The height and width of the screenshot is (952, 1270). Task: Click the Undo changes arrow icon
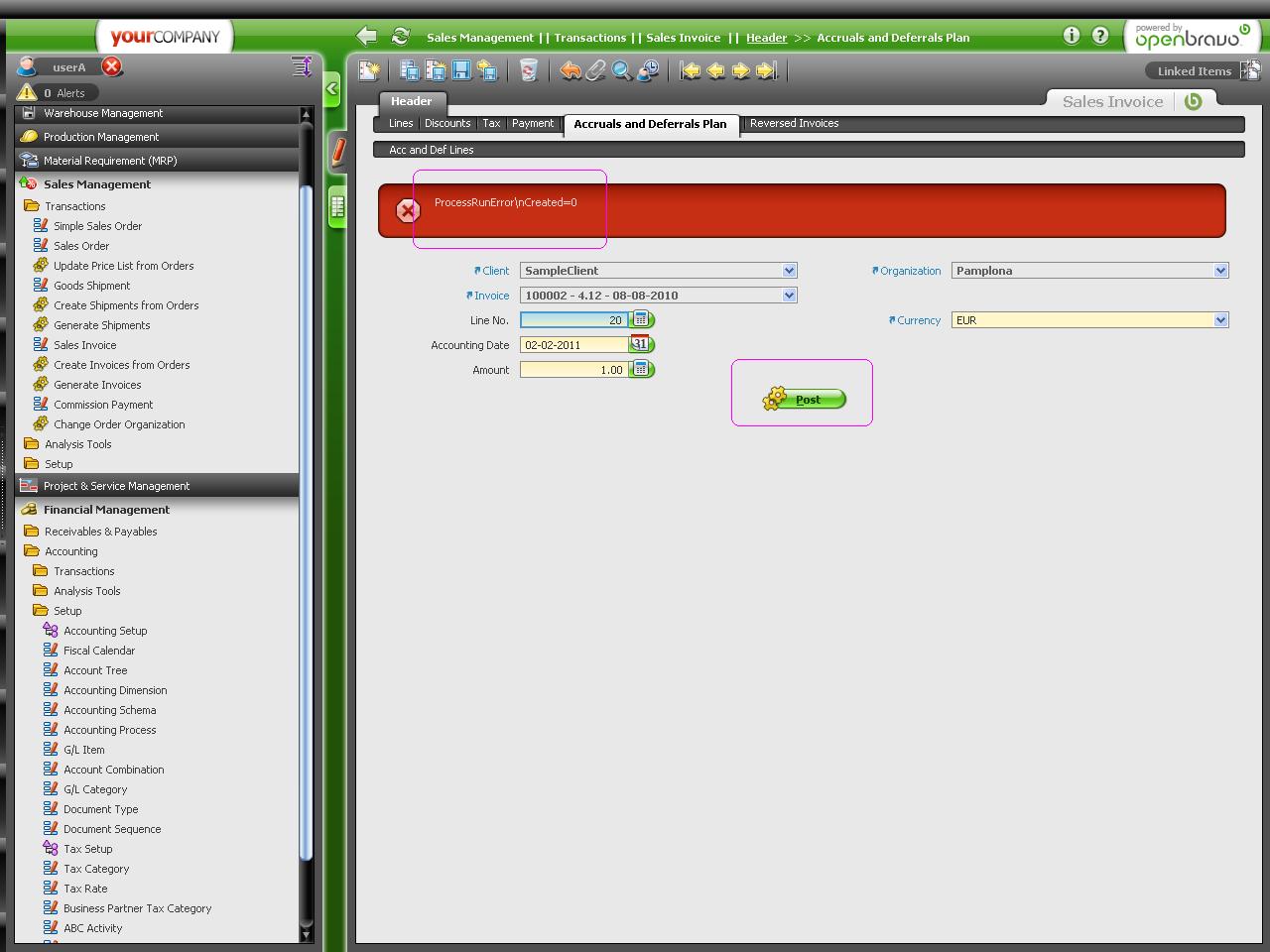571,70
